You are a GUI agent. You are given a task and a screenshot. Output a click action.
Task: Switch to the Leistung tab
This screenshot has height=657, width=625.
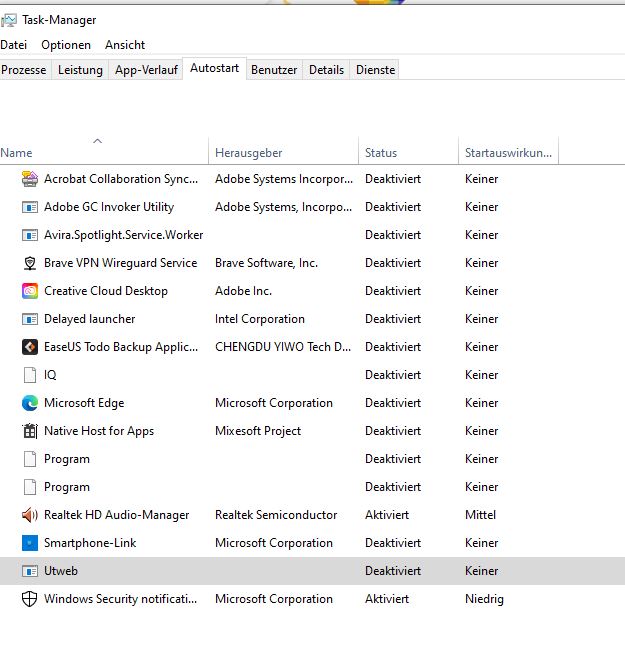[80, 70]
